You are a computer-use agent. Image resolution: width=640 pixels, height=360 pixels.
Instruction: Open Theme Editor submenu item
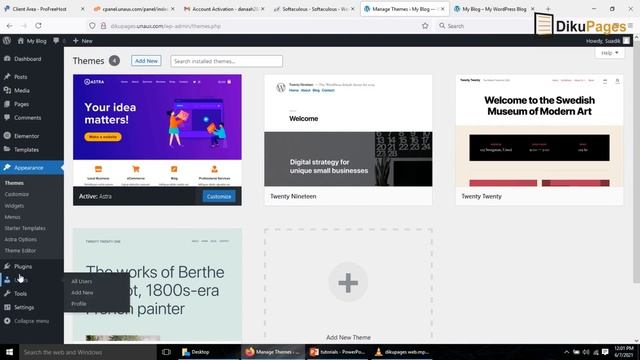point(20,250)
